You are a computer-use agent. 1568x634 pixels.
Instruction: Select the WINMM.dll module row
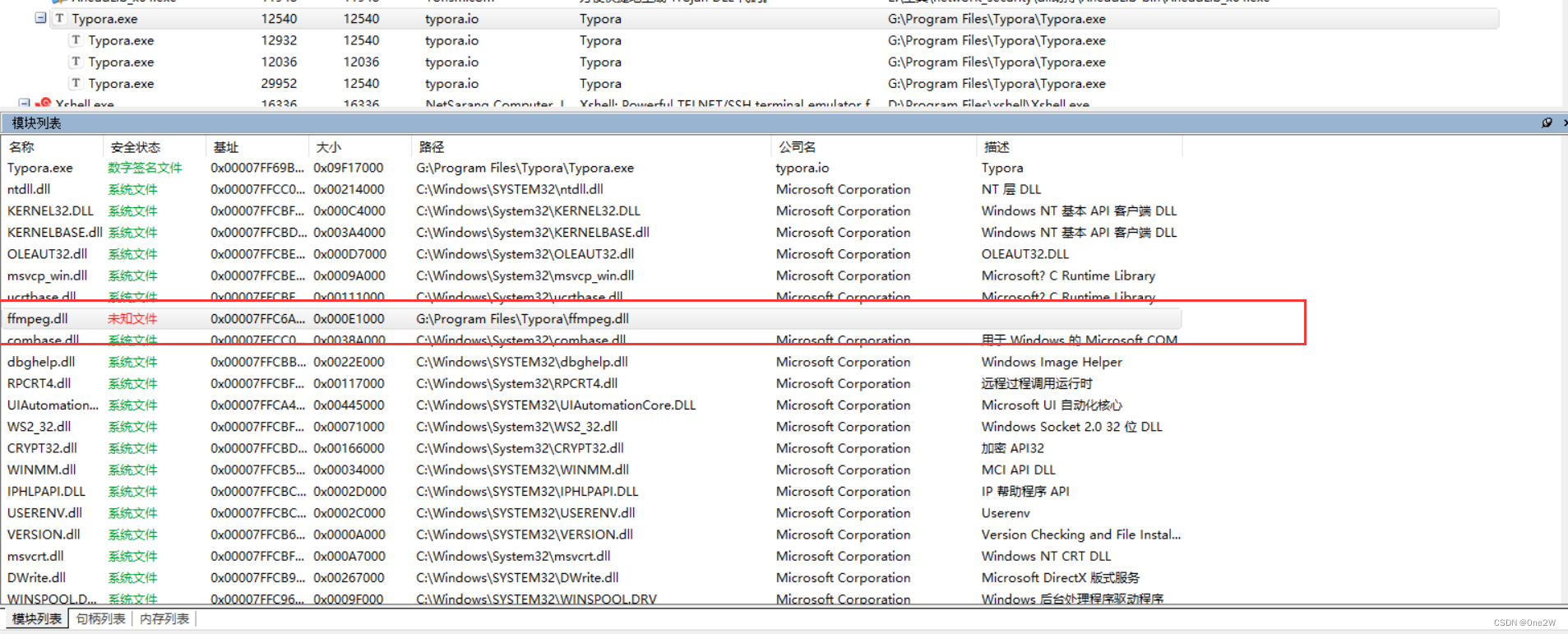tap(592, 470)
